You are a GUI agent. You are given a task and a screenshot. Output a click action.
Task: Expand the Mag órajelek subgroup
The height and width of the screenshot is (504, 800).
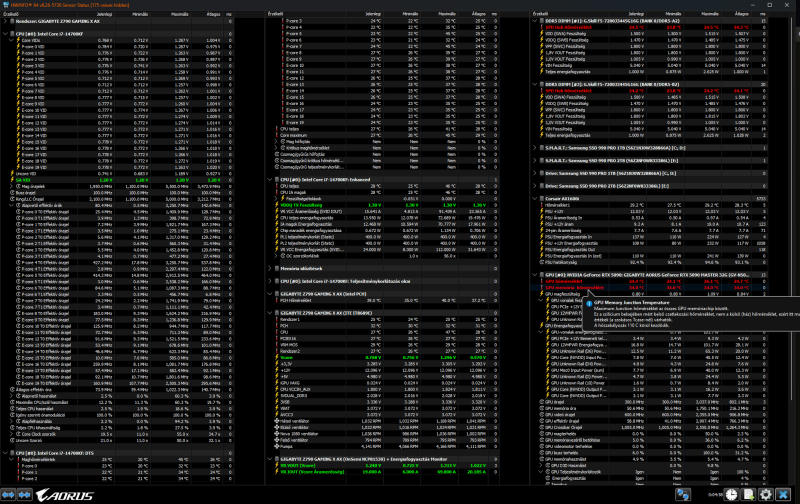[x=12, y=187]
